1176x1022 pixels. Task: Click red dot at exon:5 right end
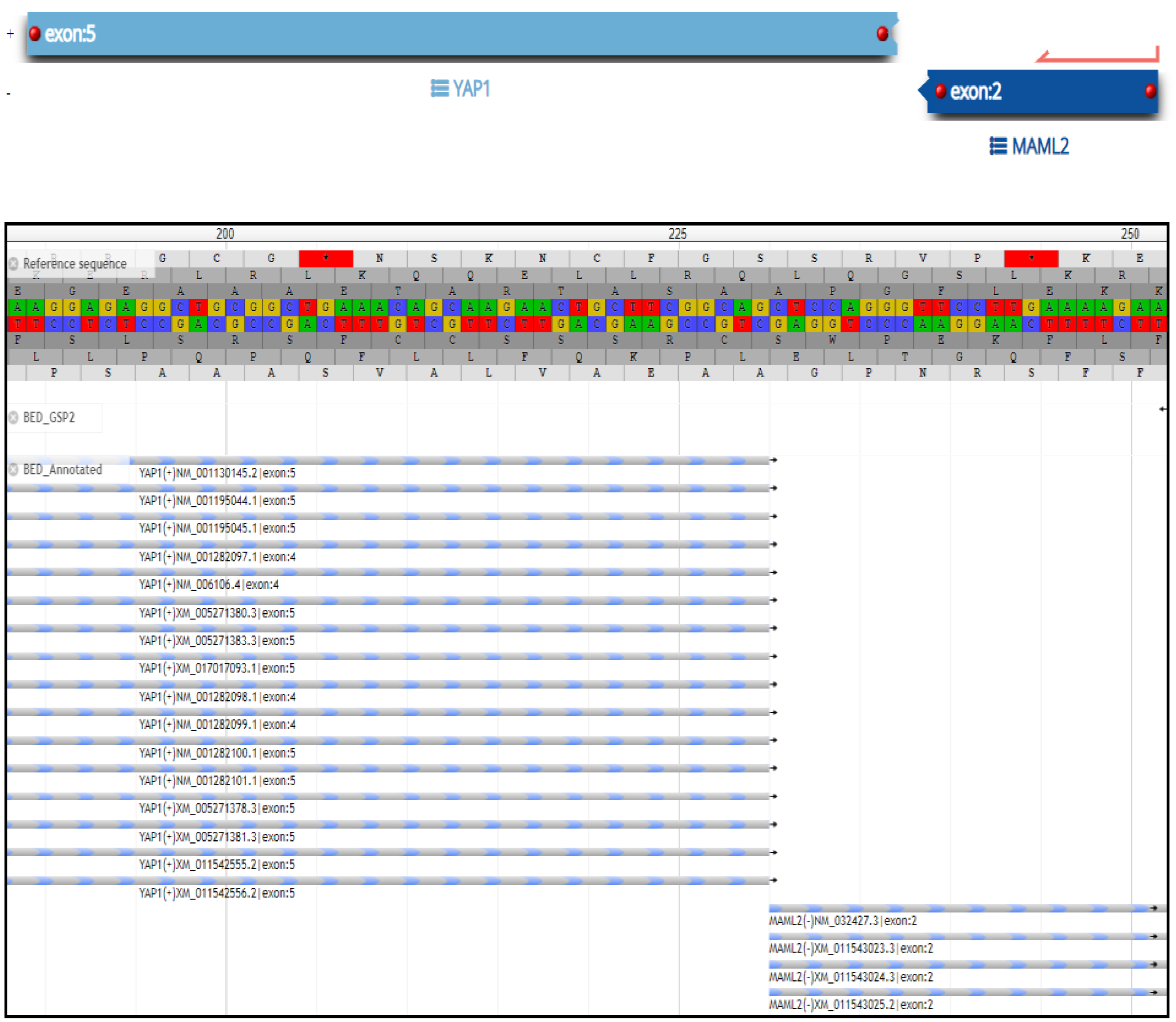point(883,33)
